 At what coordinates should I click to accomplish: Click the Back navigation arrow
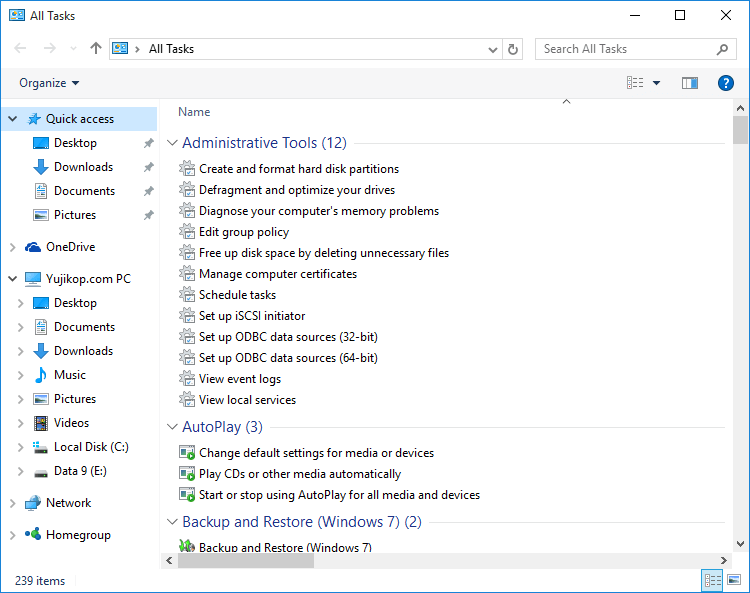click(x=20, y=48)
